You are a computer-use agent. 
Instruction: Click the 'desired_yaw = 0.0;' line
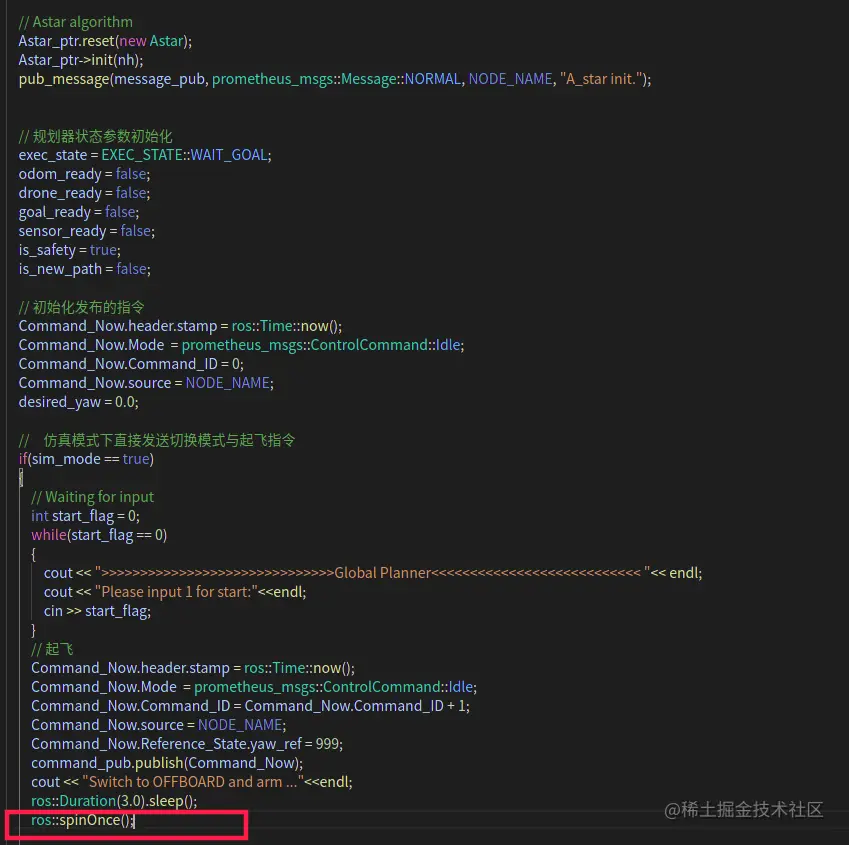coord(79,402)
